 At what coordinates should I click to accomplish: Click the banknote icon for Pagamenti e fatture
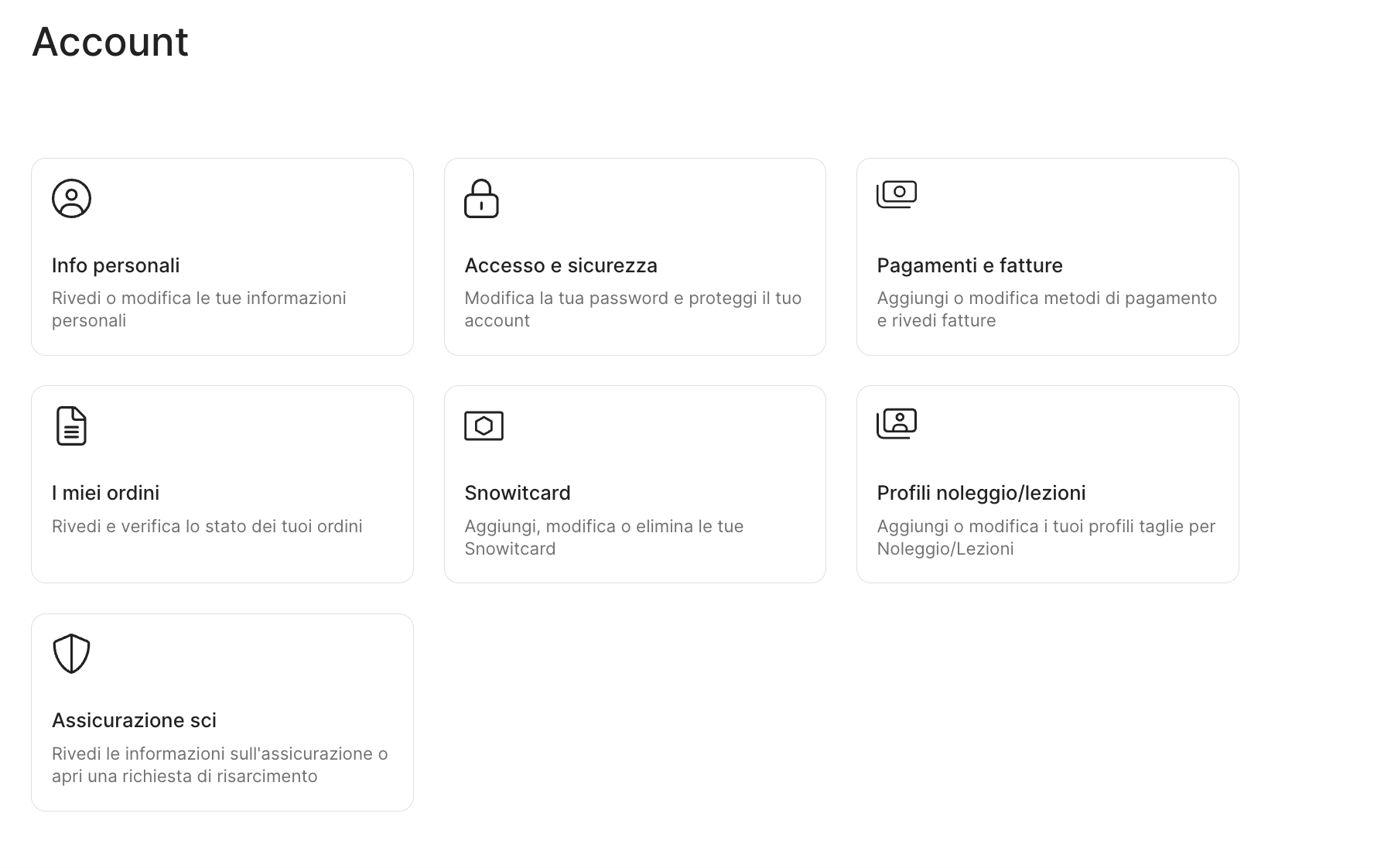click(897, 194)
